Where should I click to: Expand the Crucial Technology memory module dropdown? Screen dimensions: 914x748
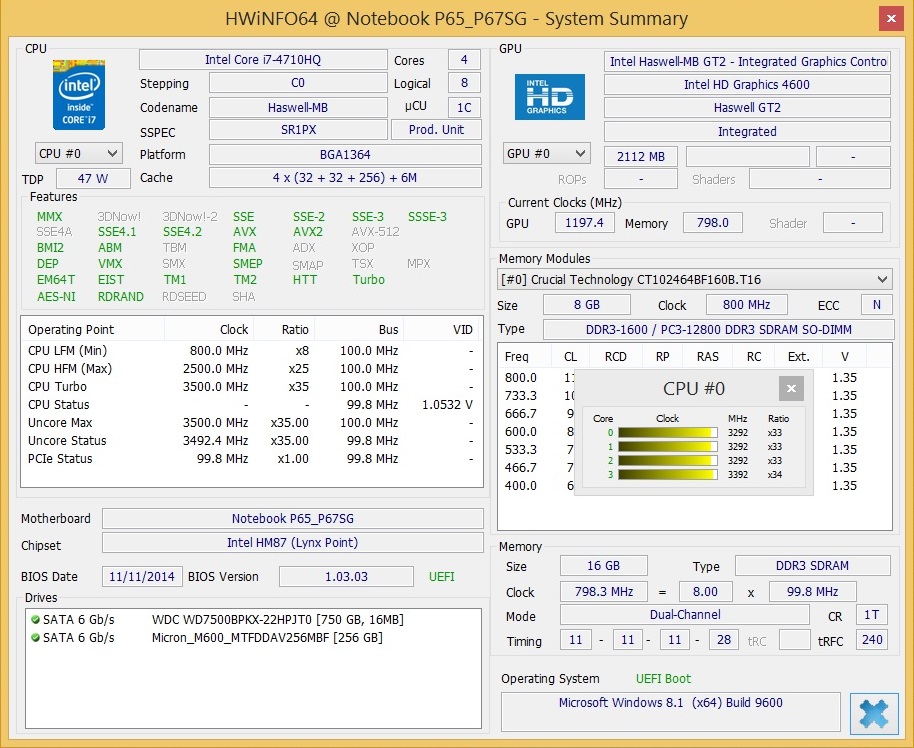[x=694, y=280]
